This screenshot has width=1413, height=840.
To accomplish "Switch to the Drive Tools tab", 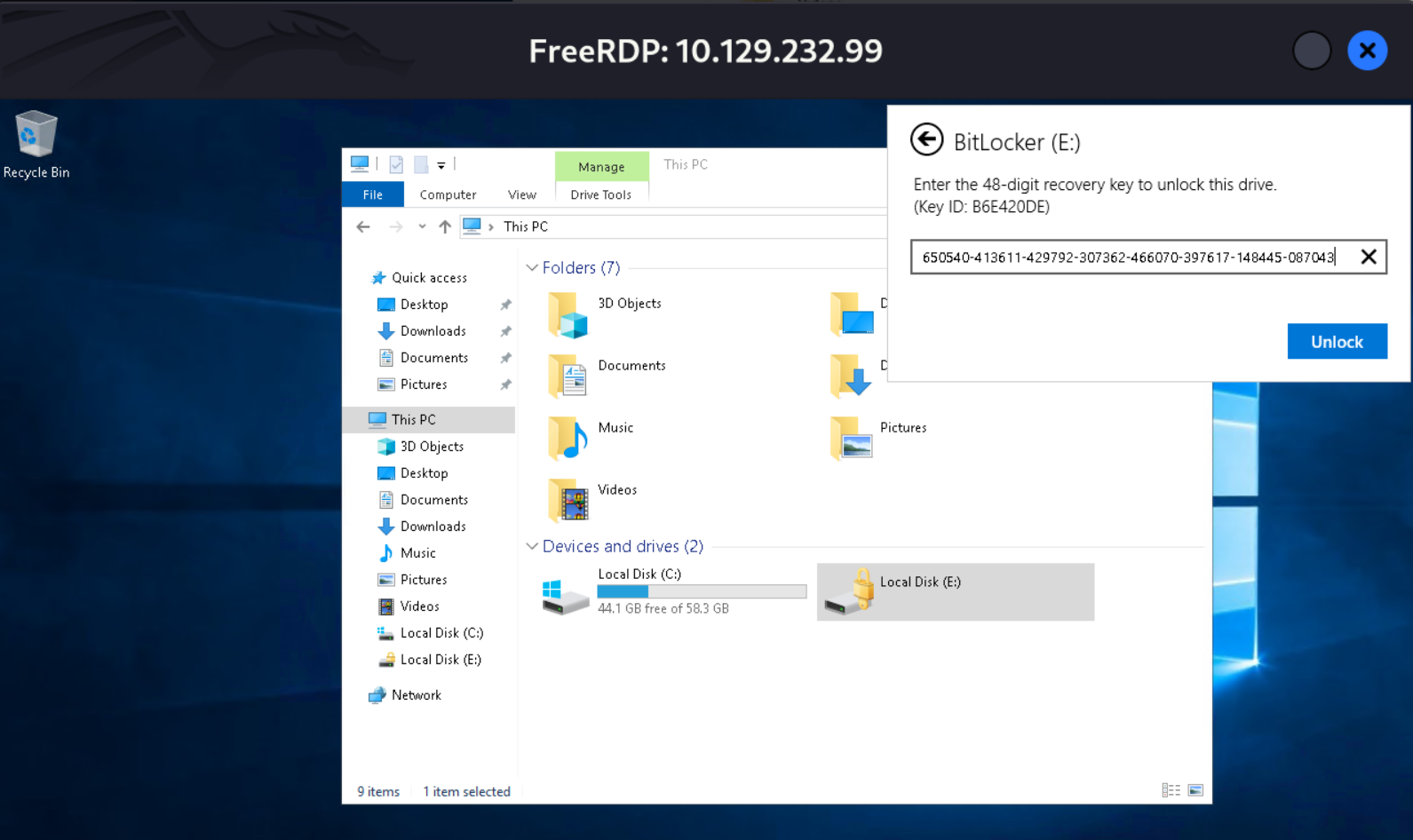I will [x=600, y=194].
